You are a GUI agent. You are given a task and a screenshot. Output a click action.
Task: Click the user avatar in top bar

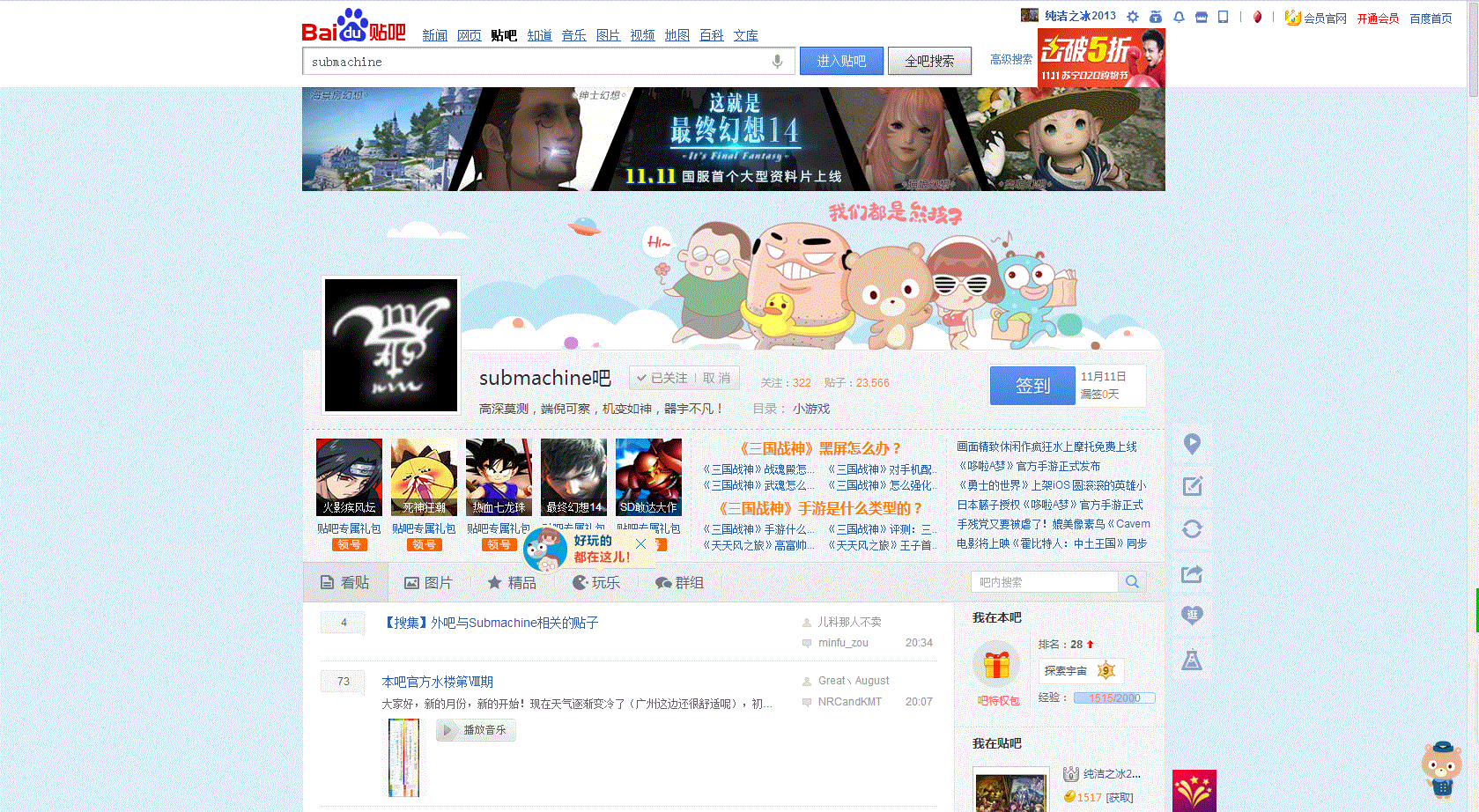pos(1030,16)
